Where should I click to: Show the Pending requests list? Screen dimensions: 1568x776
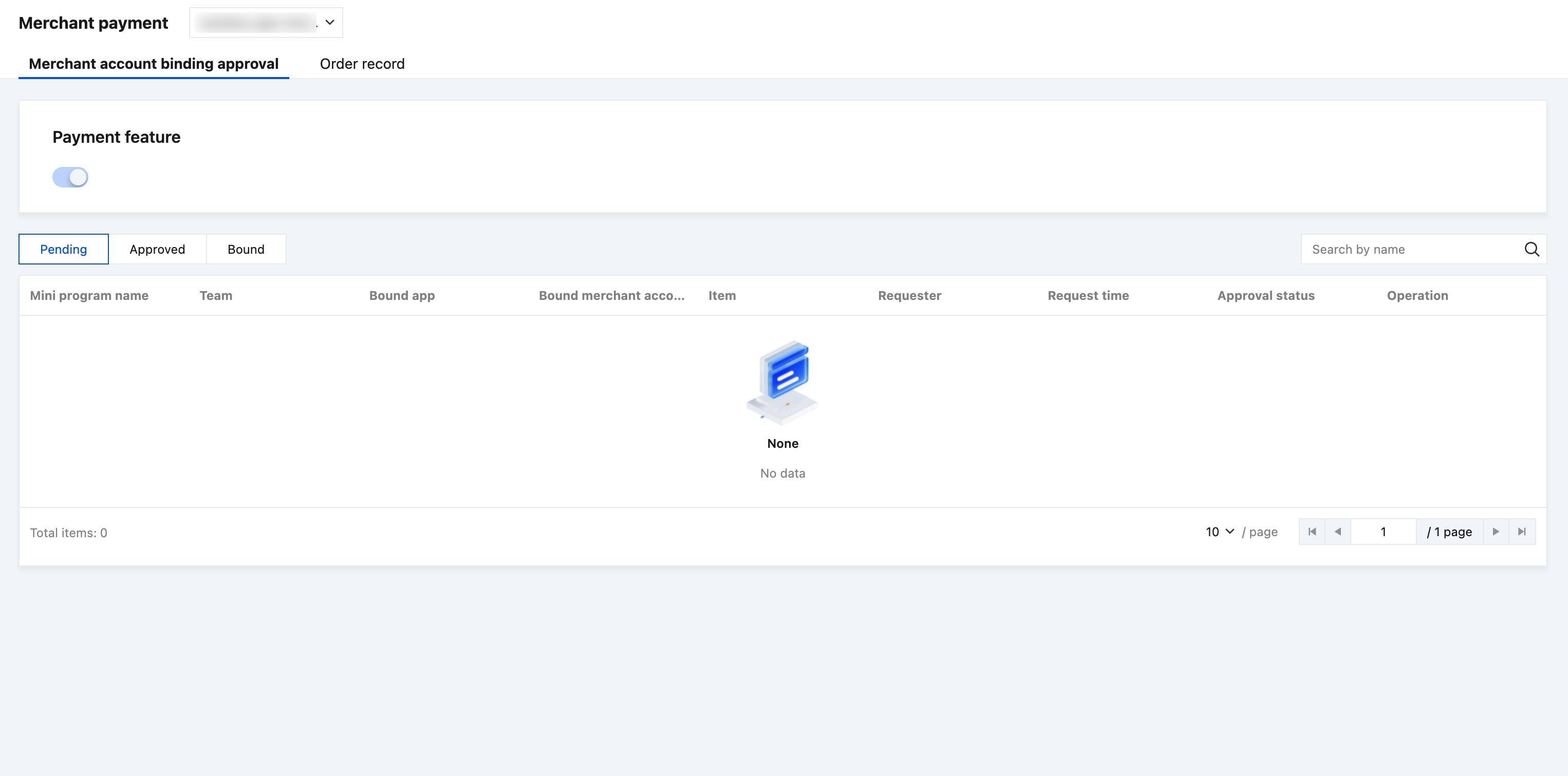63,249
